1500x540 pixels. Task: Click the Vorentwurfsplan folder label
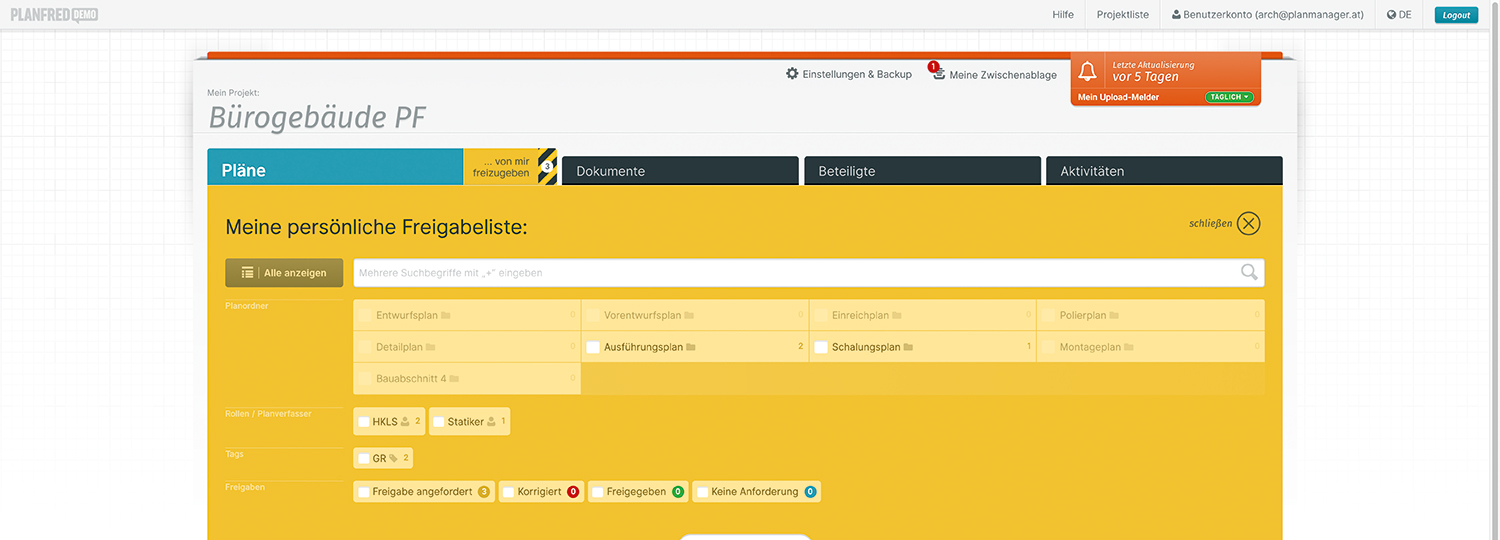click(642, 315)
